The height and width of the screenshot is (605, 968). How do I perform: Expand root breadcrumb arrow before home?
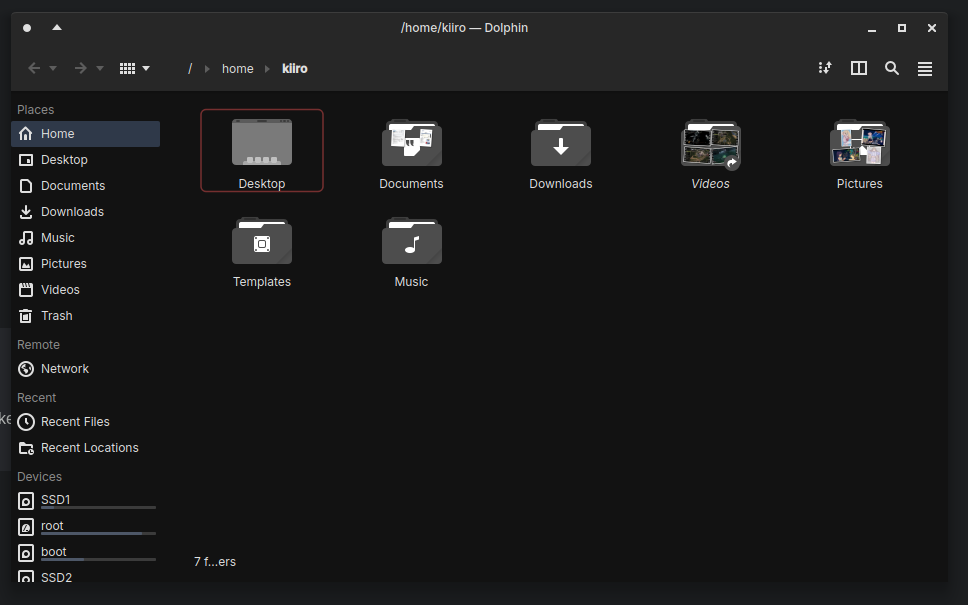(x=207, y=69)
